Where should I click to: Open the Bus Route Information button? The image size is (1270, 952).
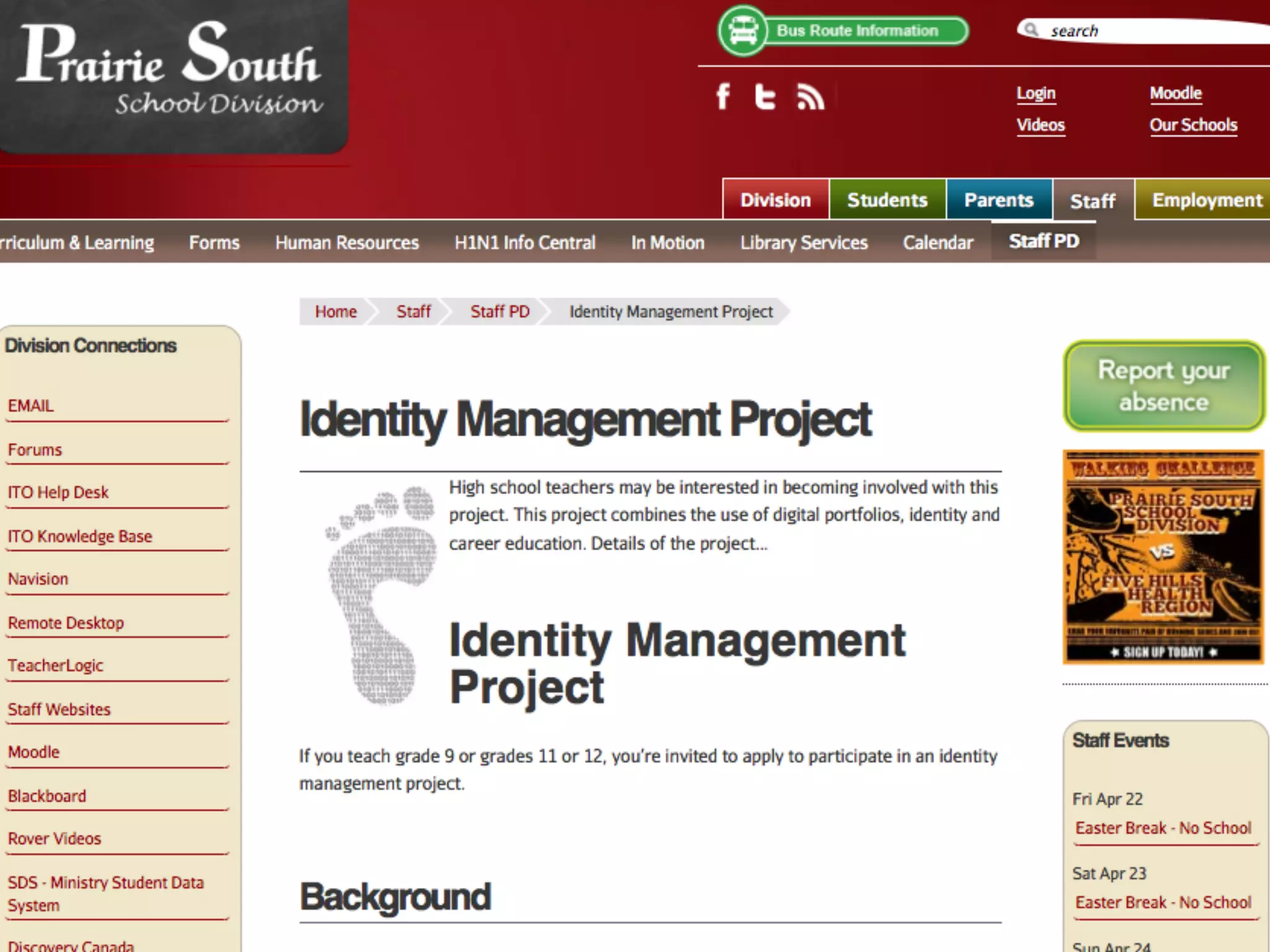[858, 31]
